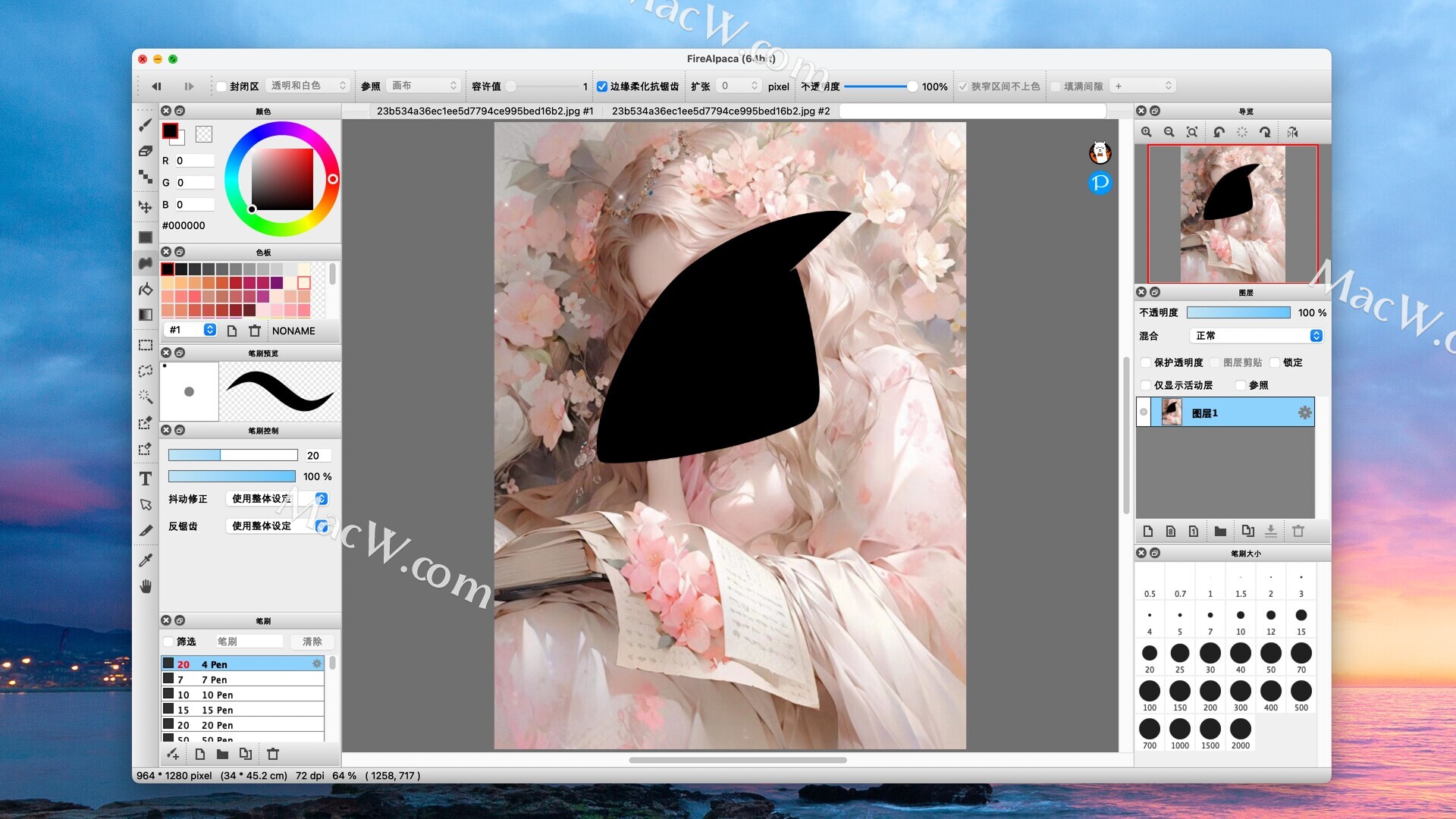
Task: Choose brush size 25 preset
Action: 1180,657
